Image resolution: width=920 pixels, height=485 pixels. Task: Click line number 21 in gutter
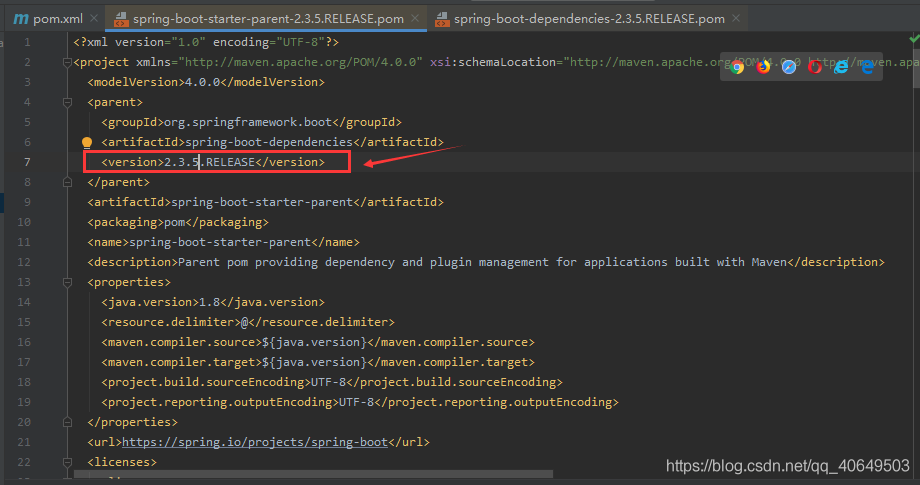point(23,442)
